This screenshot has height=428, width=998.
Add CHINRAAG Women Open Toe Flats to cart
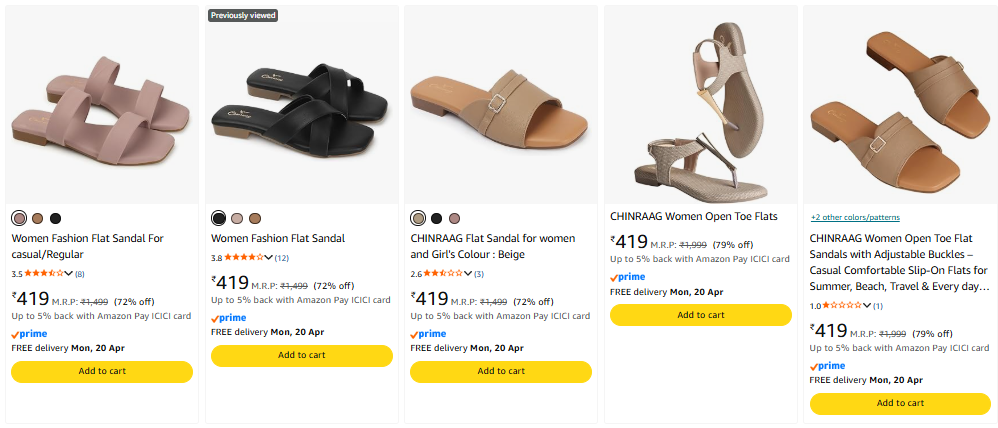[x=701, y=315]
